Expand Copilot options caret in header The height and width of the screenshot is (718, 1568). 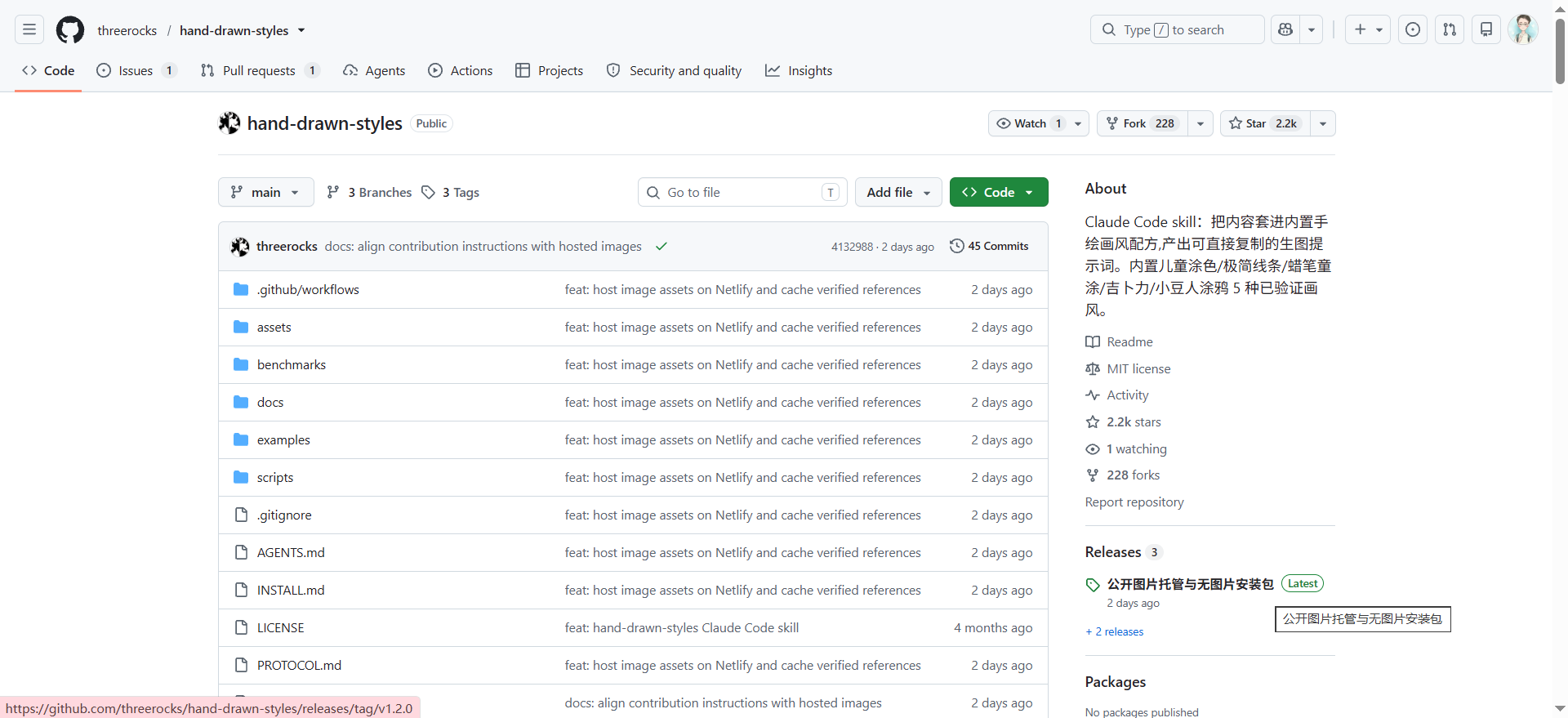pos(1312,29)
